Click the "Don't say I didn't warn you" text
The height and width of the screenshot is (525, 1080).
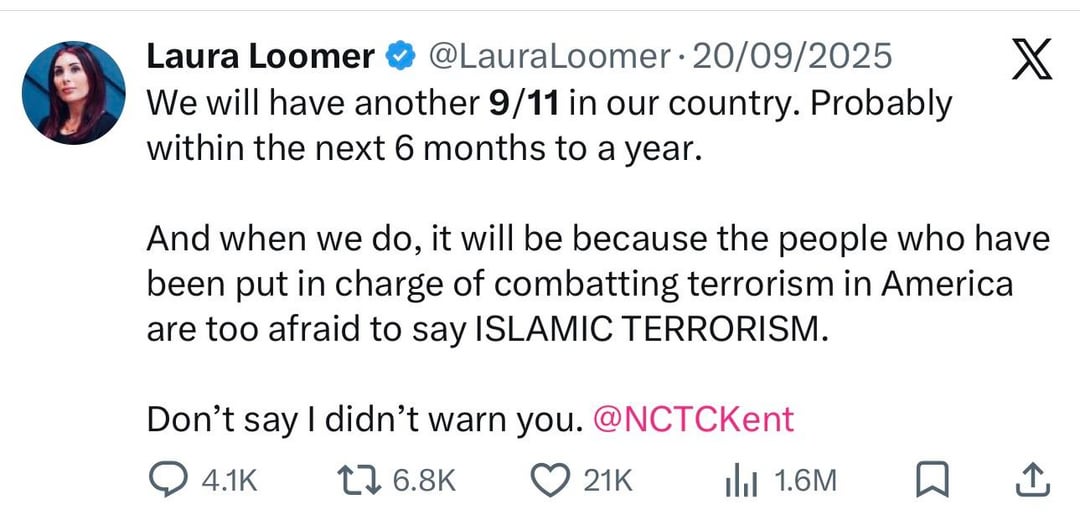coord(364,419)
